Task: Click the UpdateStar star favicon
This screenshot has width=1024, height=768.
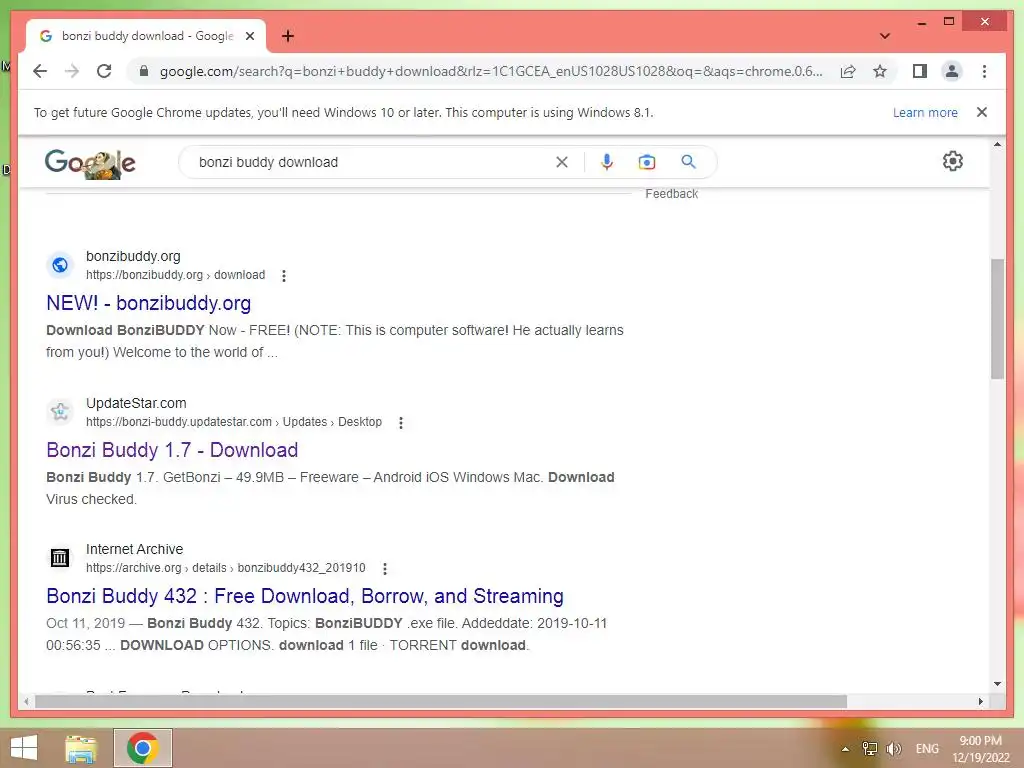Action: coord(59,411)
